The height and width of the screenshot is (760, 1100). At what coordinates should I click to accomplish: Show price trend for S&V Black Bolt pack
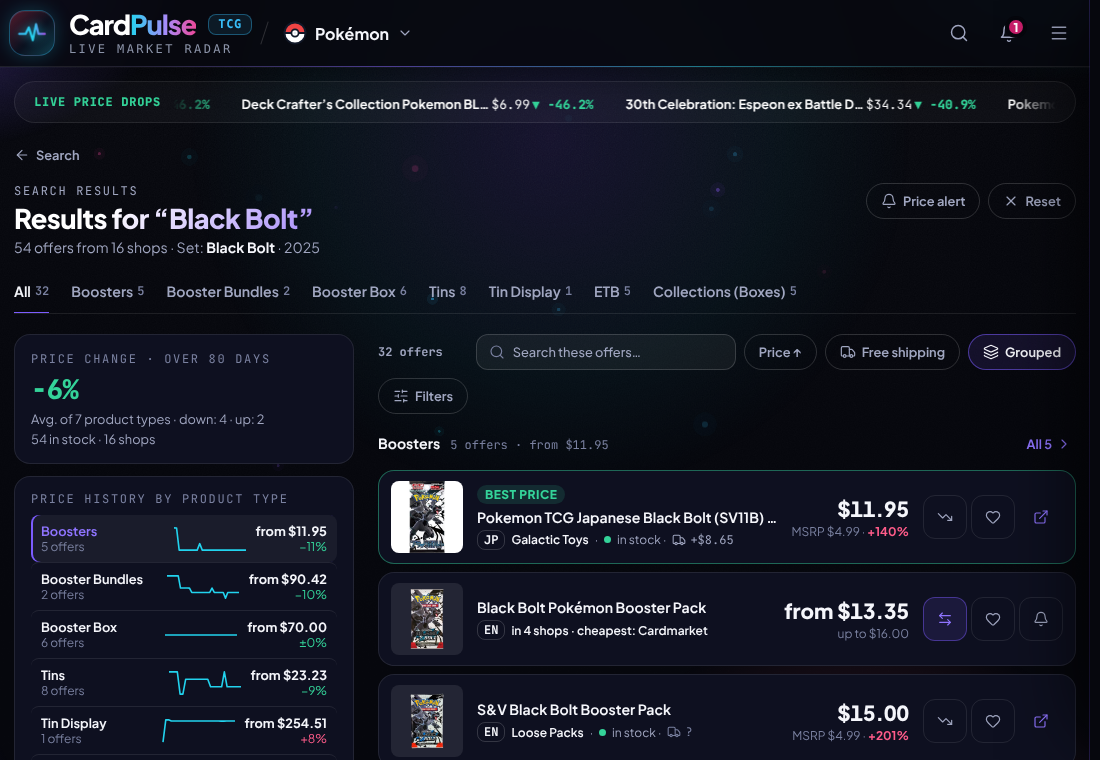[x=945, y=721]
